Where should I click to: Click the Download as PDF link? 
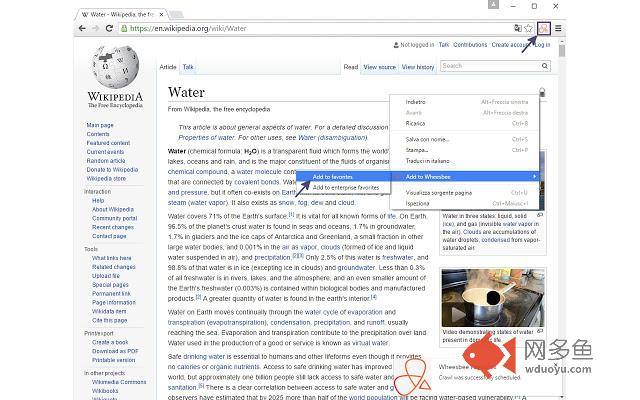click(x=115, y=351)
